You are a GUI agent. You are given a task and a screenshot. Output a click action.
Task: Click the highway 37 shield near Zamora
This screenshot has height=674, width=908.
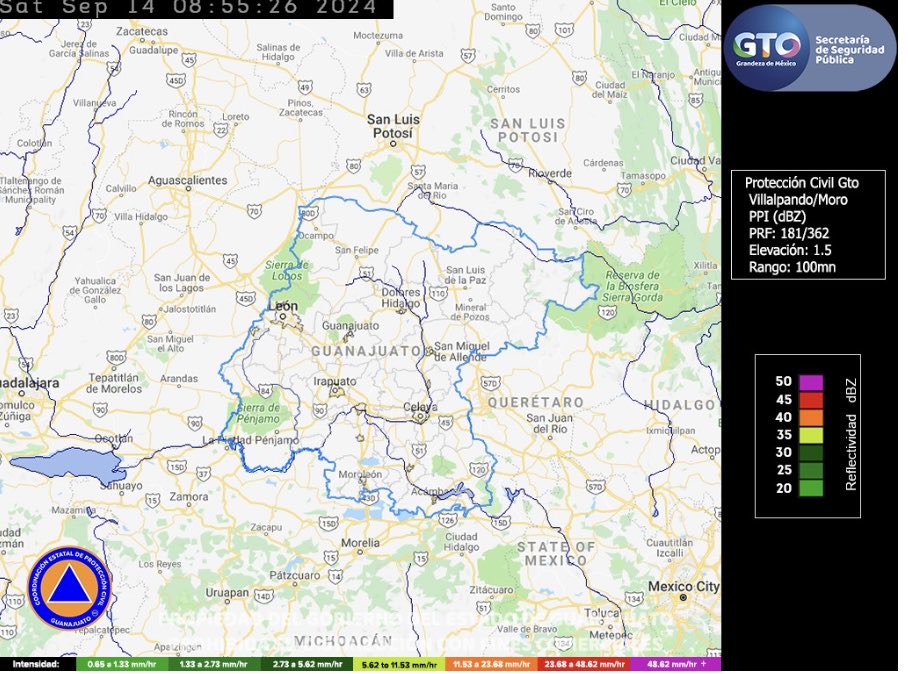(203, 474)
